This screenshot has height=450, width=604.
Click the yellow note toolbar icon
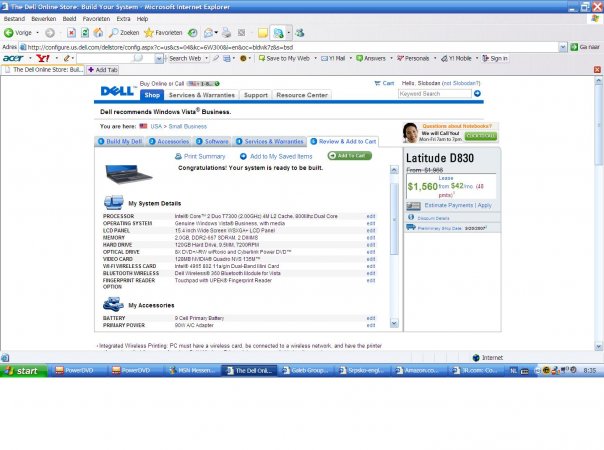[x=263, y=33]
